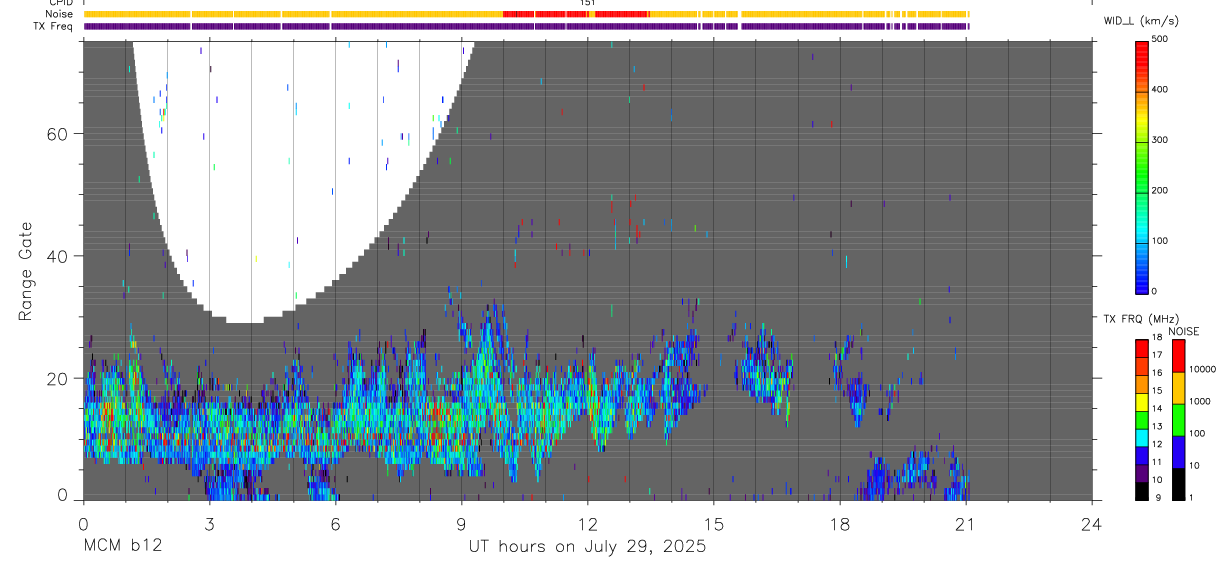Click the 'Noise' row label at top

tap(60, 14)
